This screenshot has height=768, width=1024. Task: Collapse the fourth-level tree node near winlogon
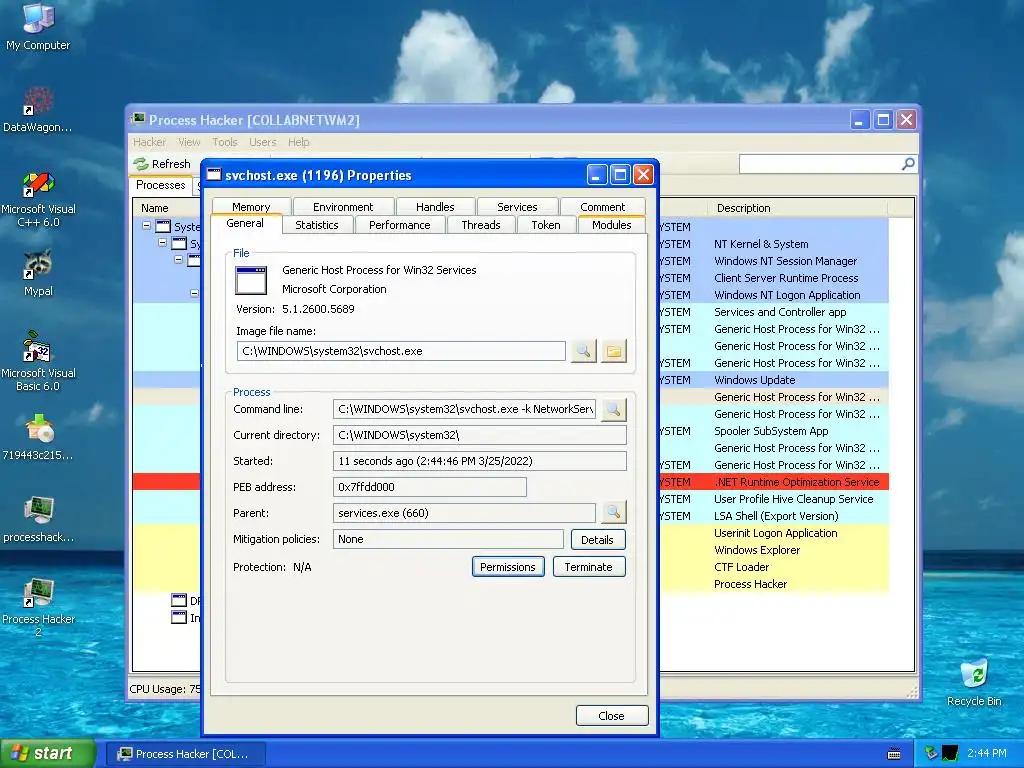point(195,294)
